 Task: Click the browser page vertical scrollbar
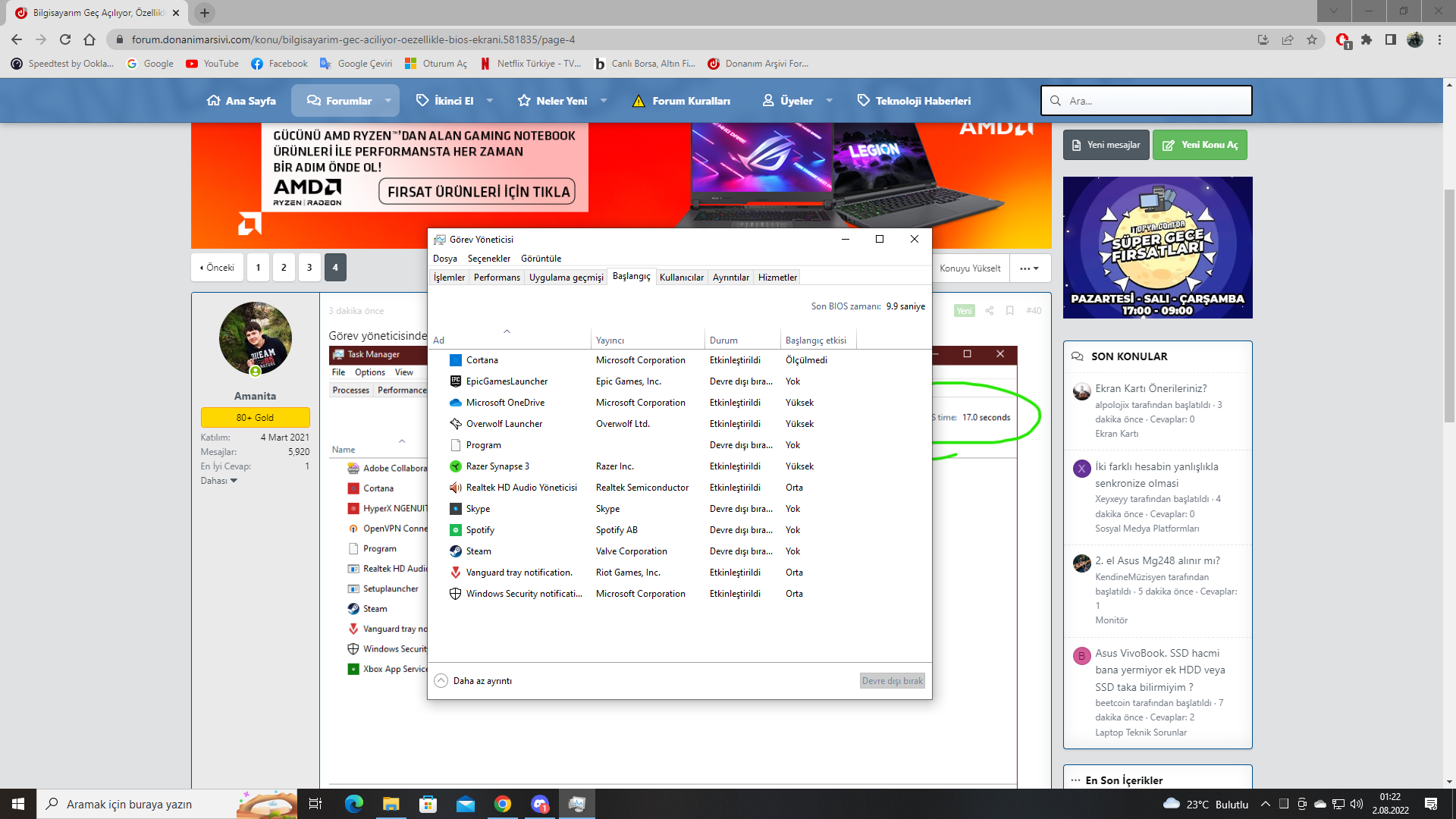[1449, 303]
